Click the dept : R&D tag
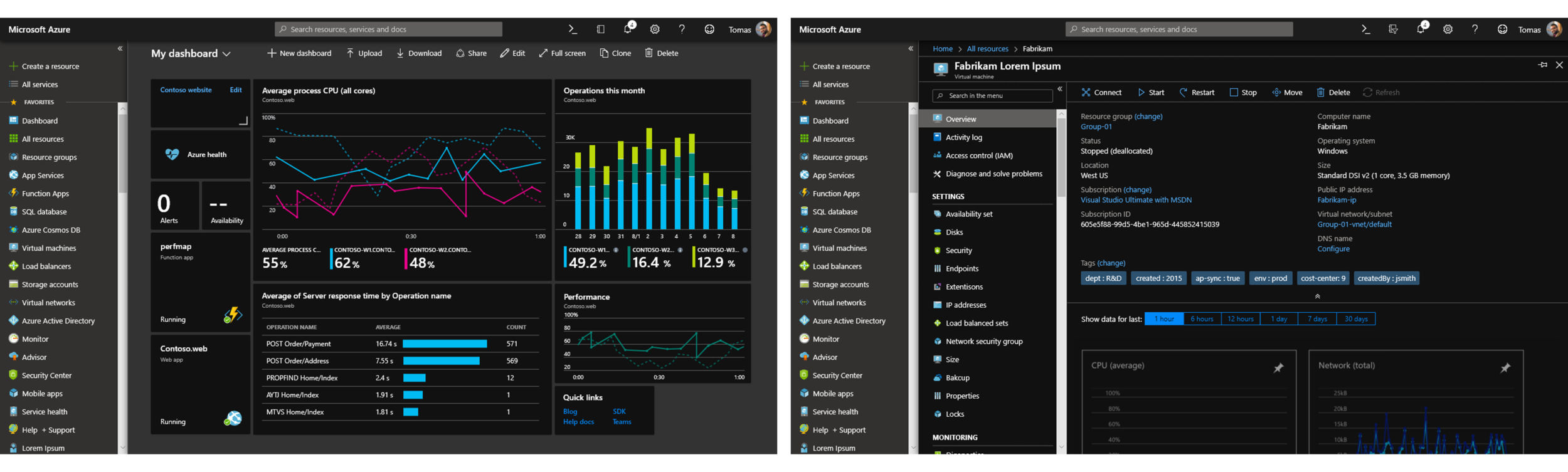Image resolution: width=1568 pixels, height=472 pixels. [1103, 278]
